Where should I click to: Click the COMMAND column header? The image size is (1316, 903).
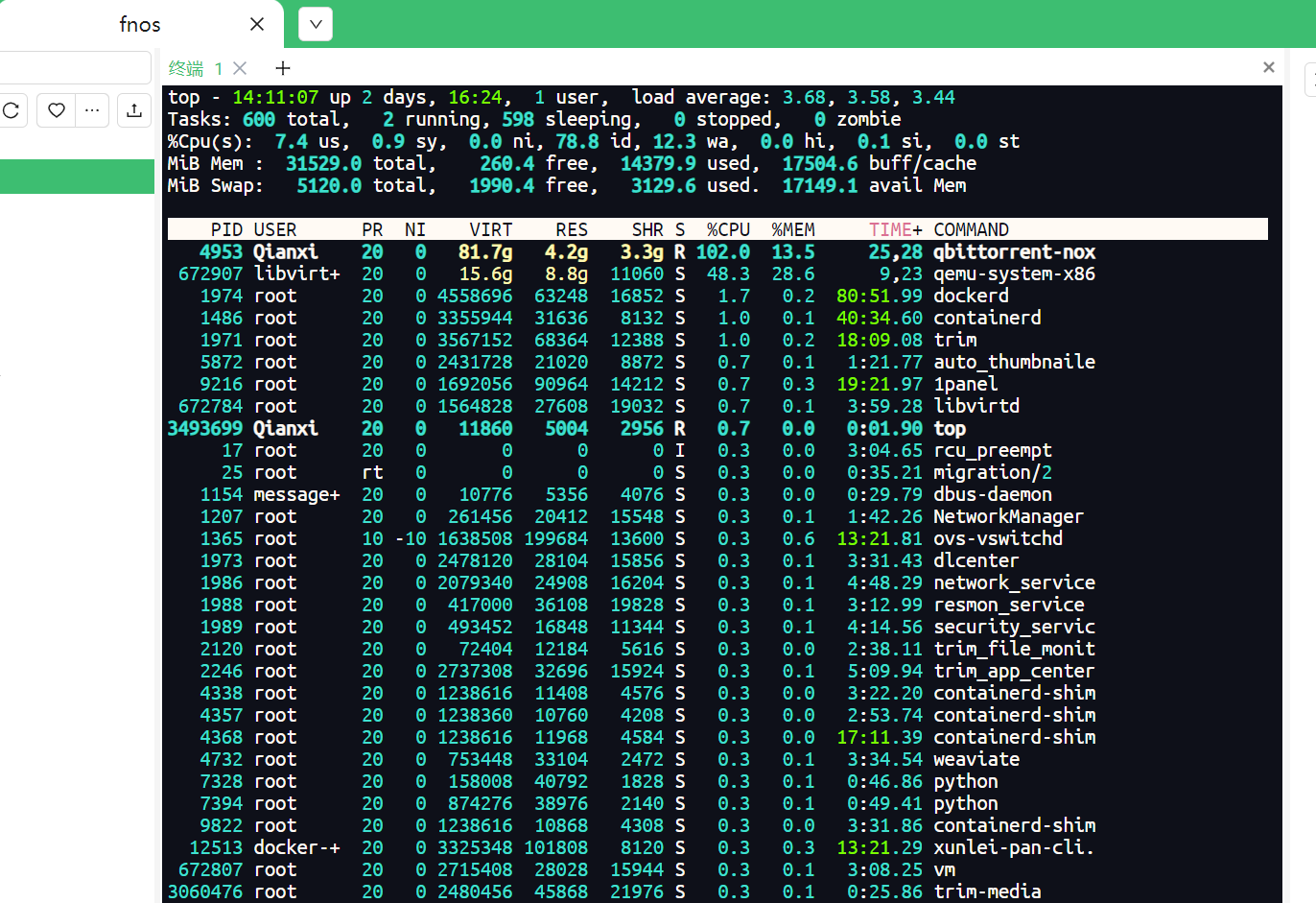point(971,230)
